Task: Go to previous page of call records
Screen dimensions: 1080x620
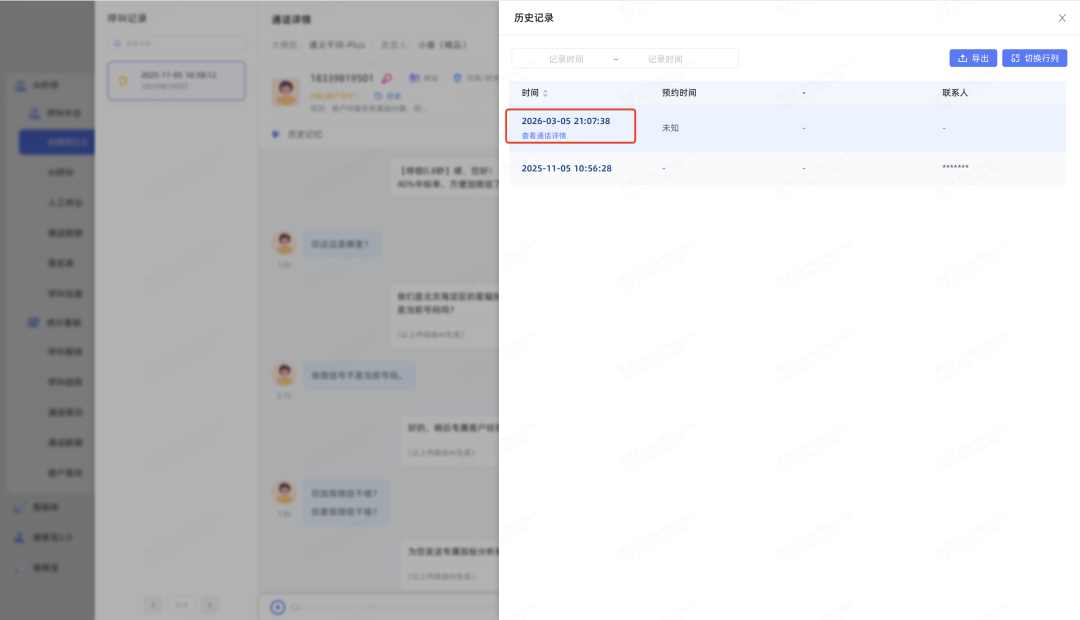Action: pos(153,606)
